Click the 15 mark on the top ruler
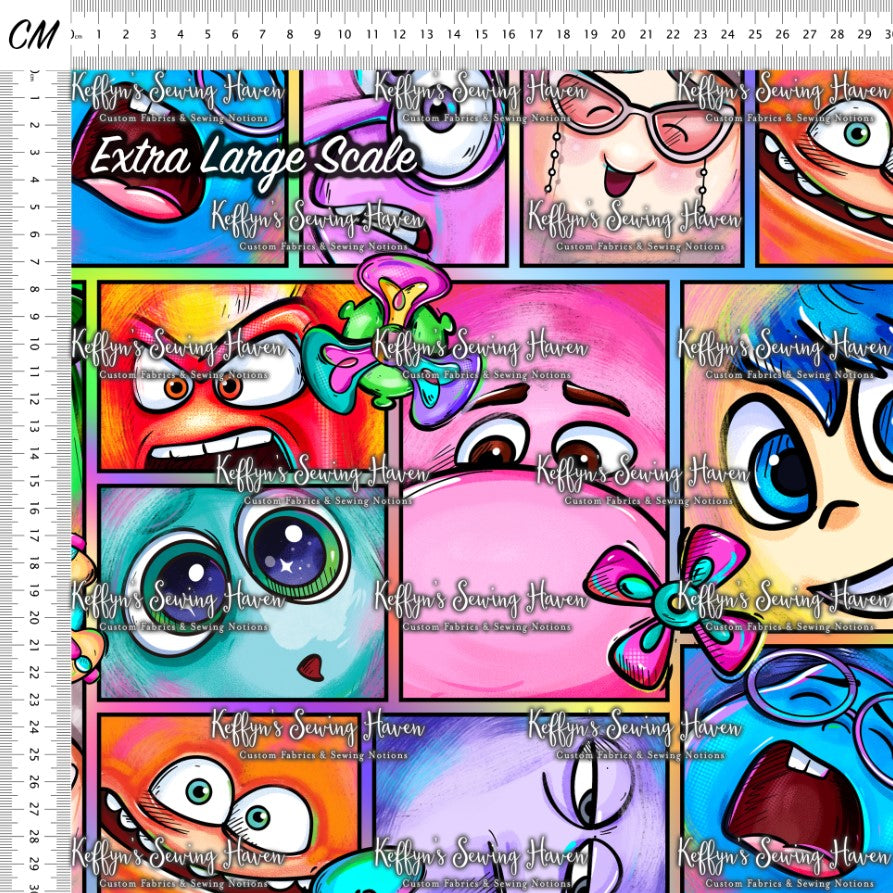 click(x=481, y=35)
